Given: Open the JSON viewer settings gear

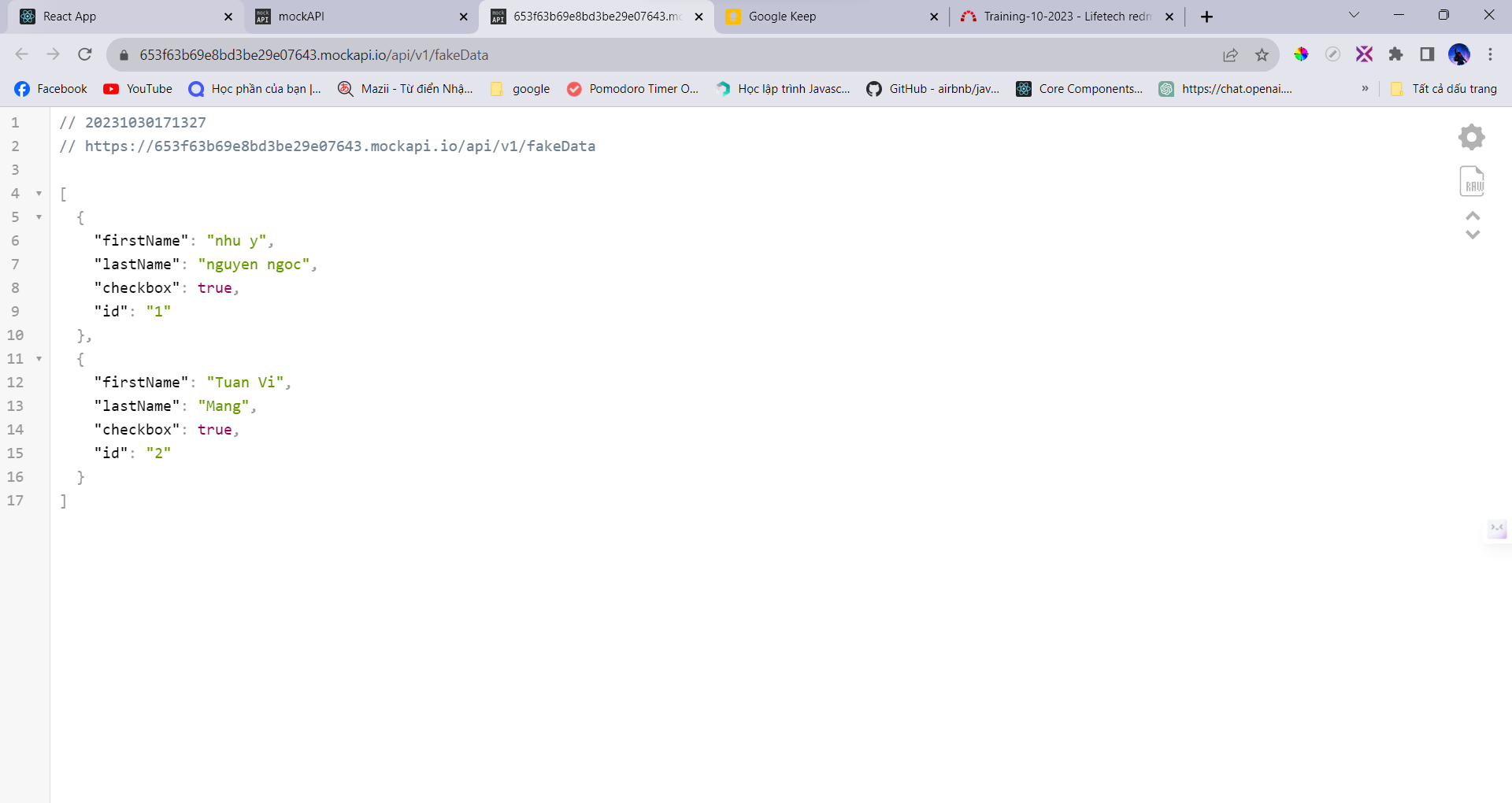Looking at the screenshot, I should (x=1471, y=137).
